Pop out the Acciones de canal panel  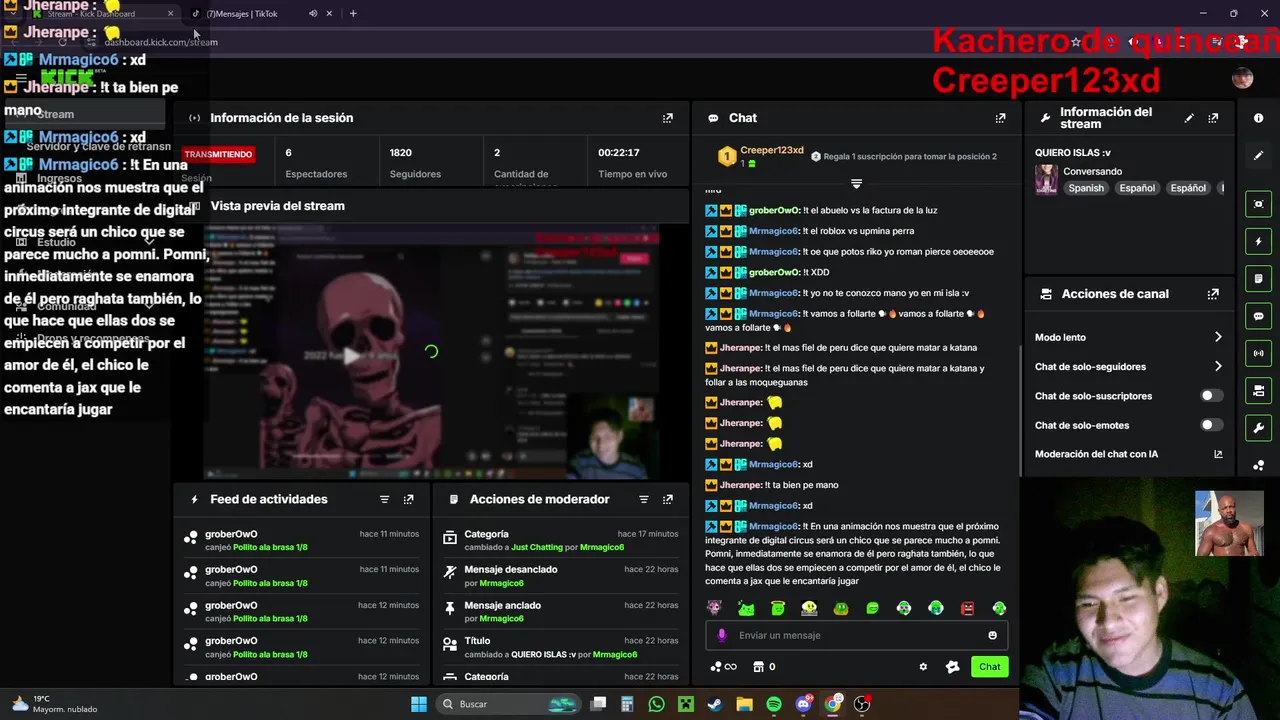[x=1213, y=294]
